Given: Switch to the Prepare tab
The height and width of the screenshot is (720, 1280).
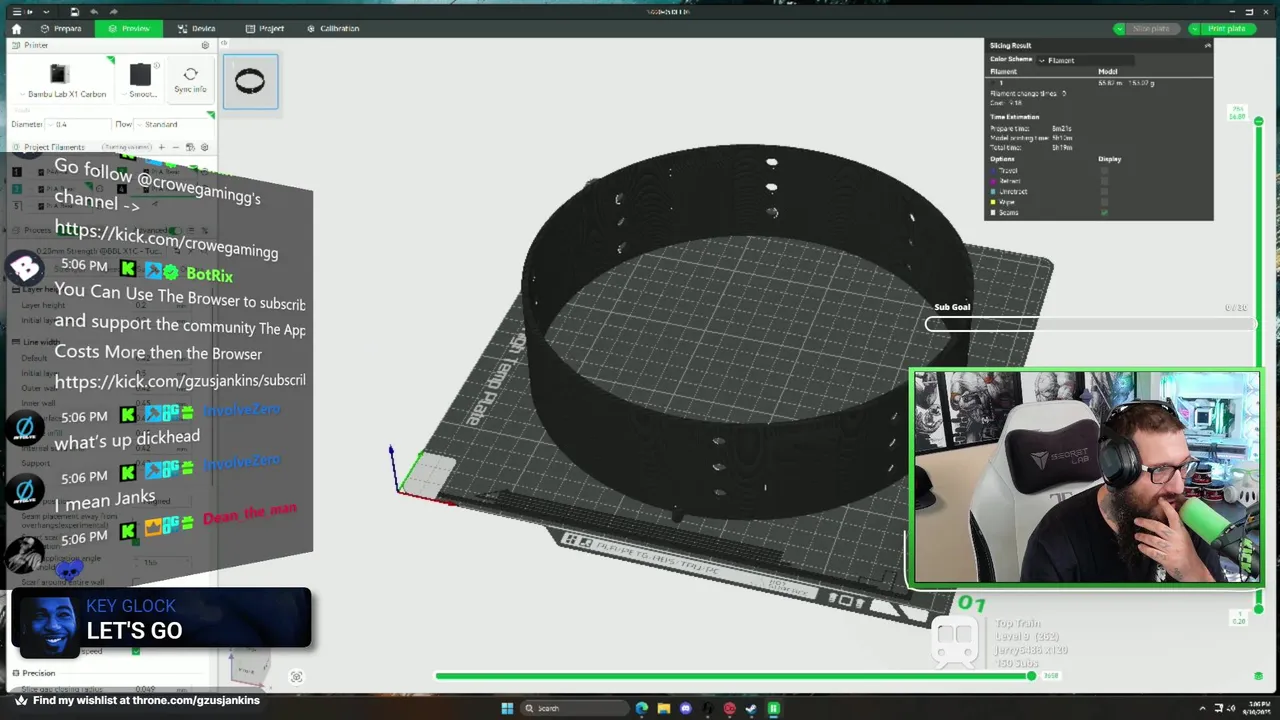Looking at the screenshot, I should [61, 29].
